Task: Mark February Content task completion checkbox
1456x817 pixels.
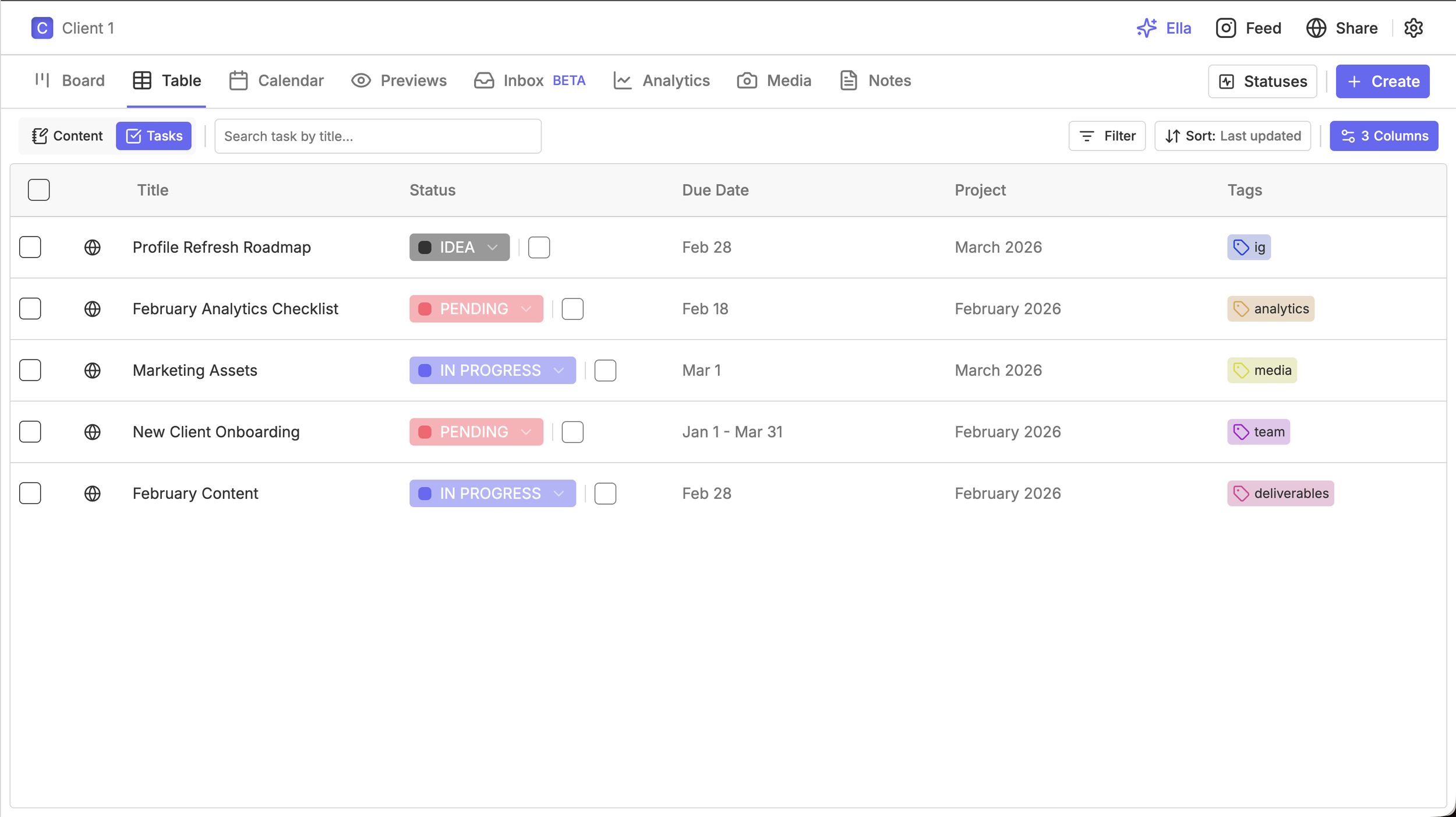Action: pyautogui.click(x=605, y=494)
